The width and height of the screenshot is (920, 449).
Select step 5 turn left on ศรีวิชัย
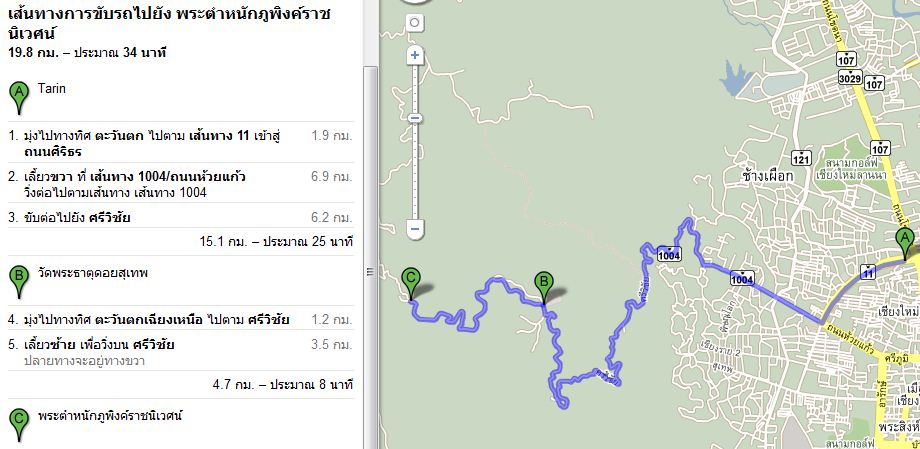181,351
